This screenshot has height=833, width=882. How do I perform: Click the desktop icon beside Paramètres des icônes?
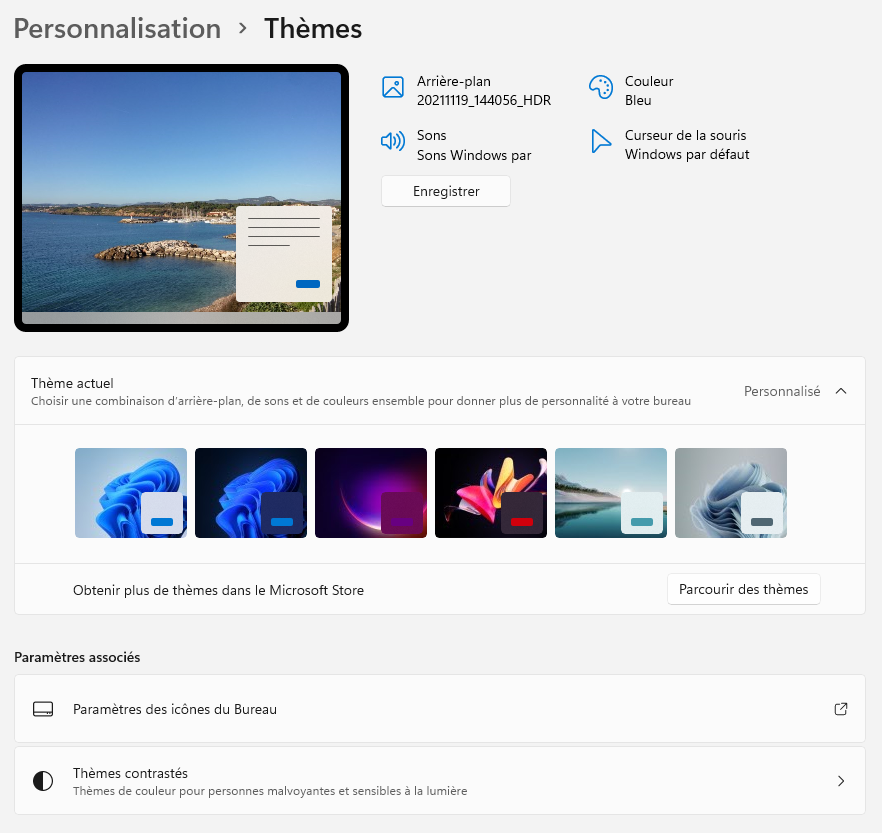43,709
